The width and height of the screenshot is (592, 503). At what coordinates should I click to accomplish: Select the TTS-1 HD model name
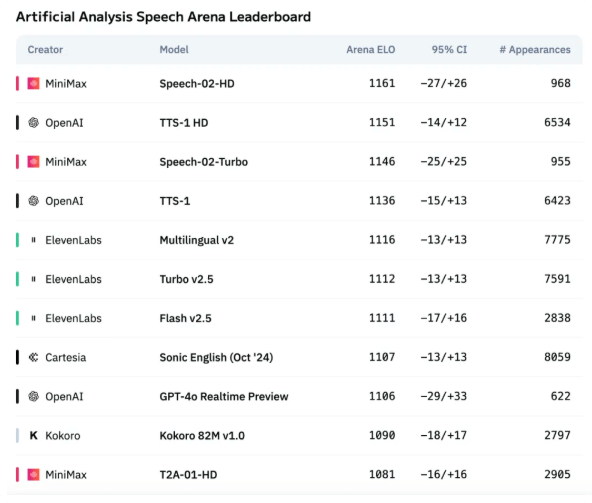[x=184, y=123]
